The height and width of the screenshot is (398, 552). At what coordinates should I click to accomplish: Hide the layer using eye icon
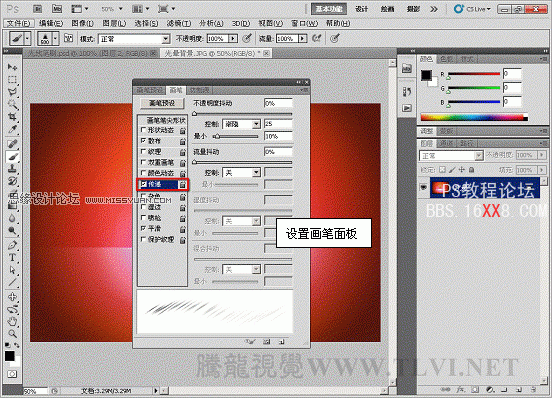[424, 188]
